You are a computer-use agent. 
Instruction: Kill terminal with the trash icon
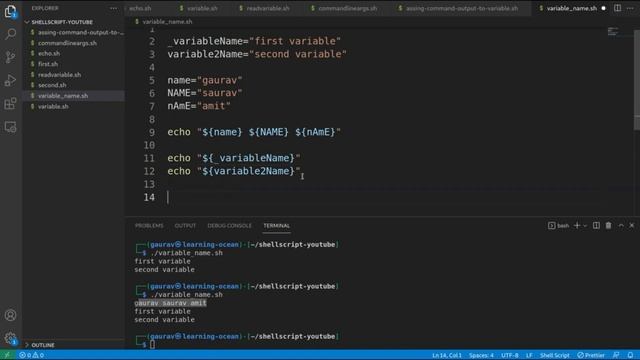[609, 226]
